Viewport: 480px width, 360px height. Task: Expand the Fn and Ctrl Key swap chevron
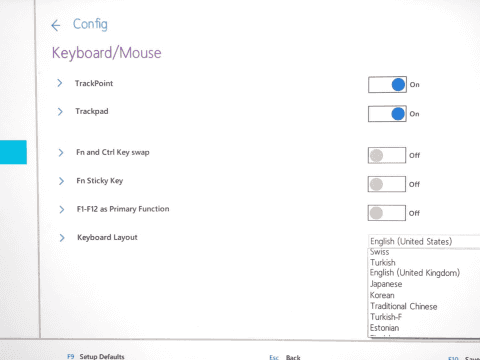(x=61, y=153)
